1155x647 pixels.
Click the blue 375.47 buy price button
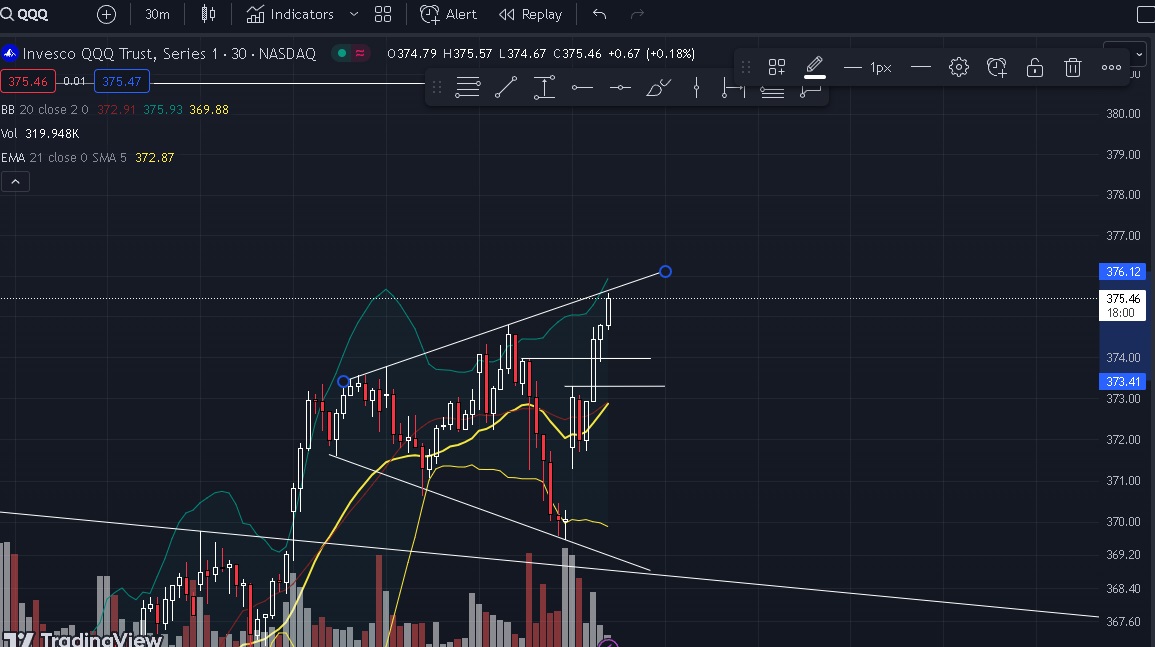(122, 81)
